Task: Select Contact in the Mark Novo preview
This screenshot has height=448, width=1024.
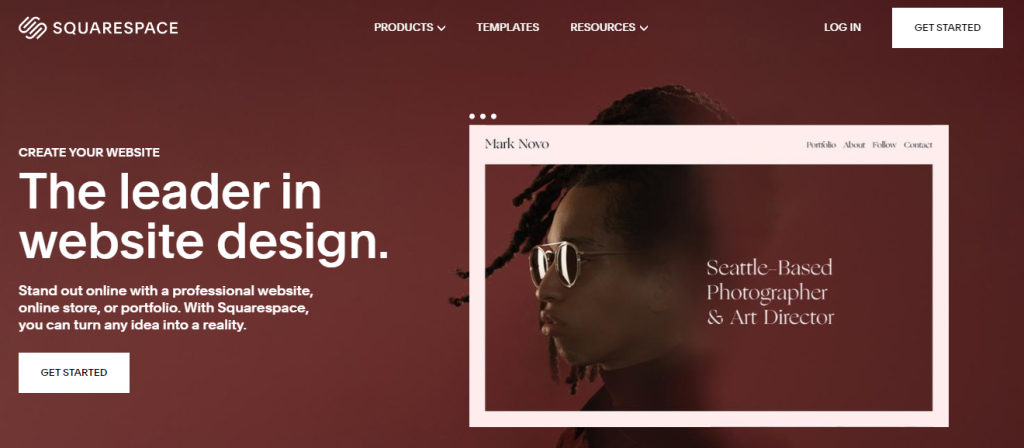Action: (x=918, y=145)
